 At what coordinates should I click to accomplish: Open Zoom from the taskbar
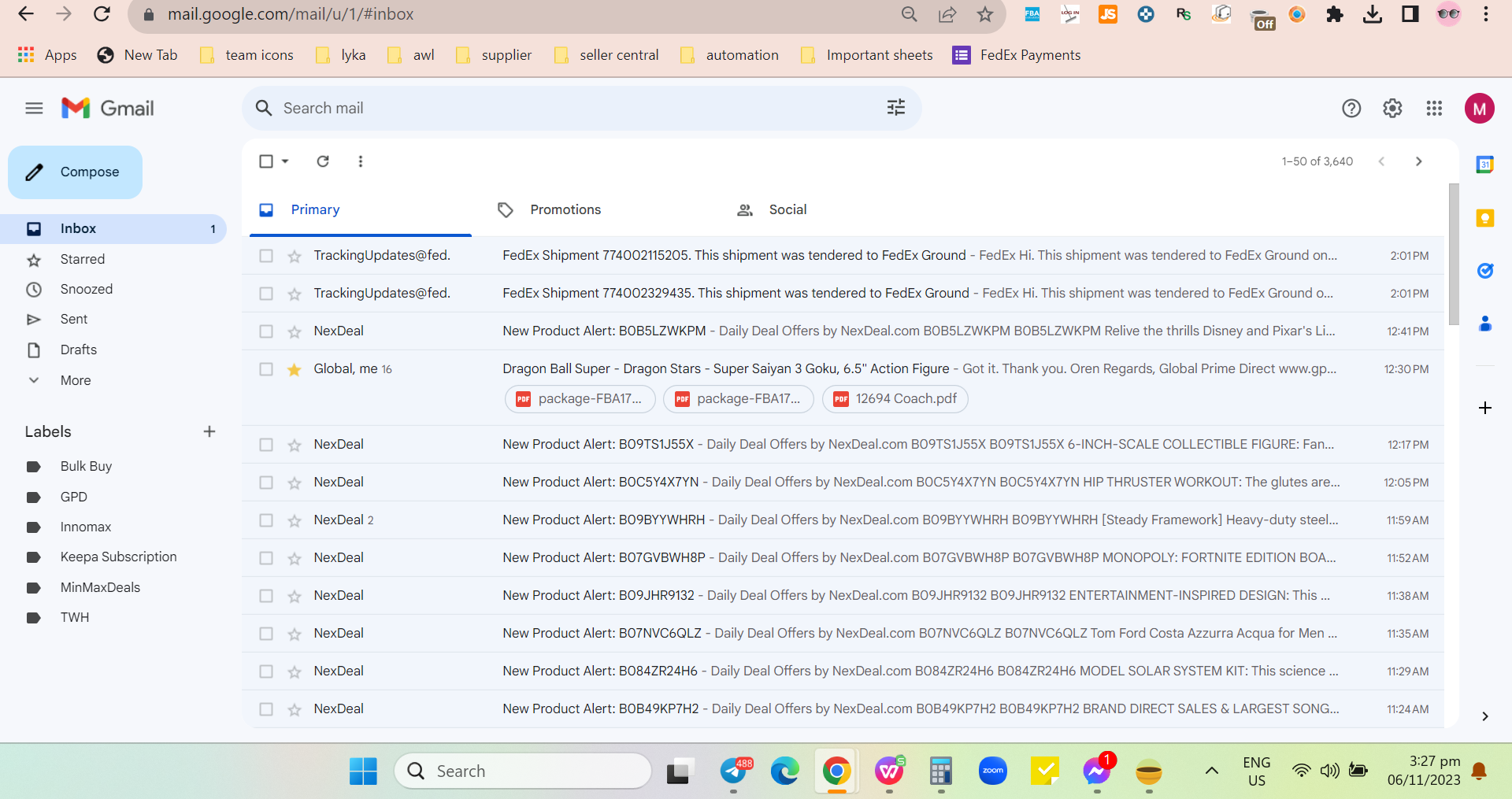coord(993,771)
